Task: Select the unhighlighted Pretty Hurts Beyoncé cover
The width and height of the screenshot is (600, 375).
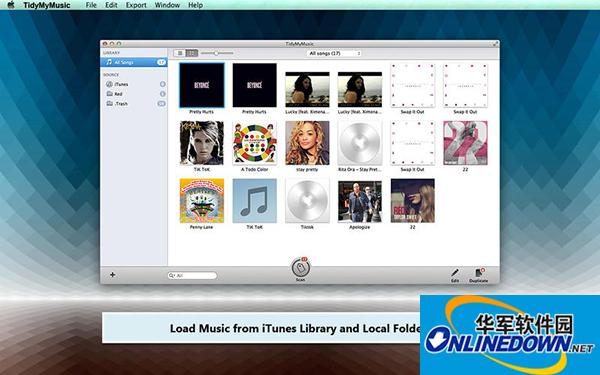Action: pyautogui.click(x=254, y=85)
